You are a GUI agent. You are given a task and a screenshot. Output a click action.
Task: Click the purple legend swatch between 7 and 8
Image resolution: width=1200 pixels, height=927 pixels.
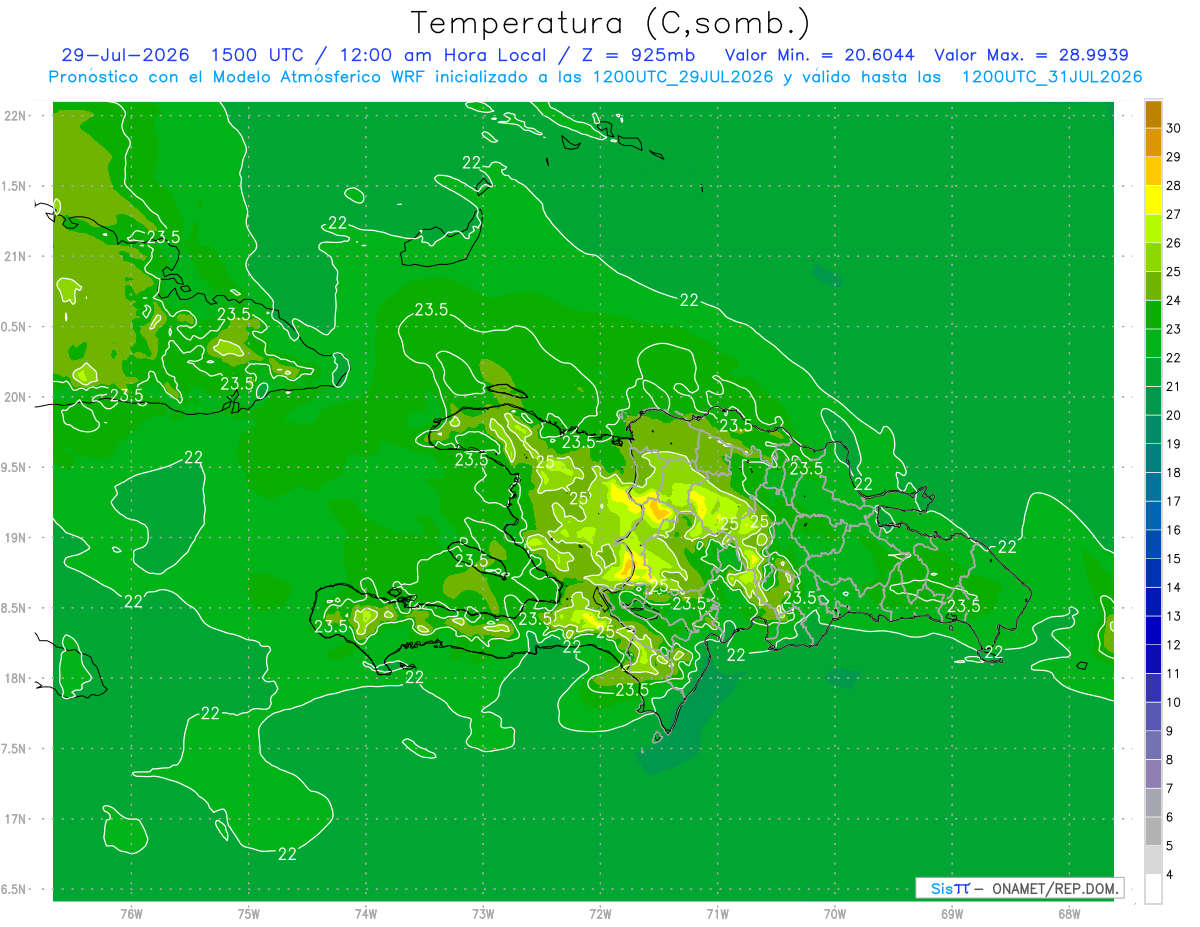[x=1153, y=774]
